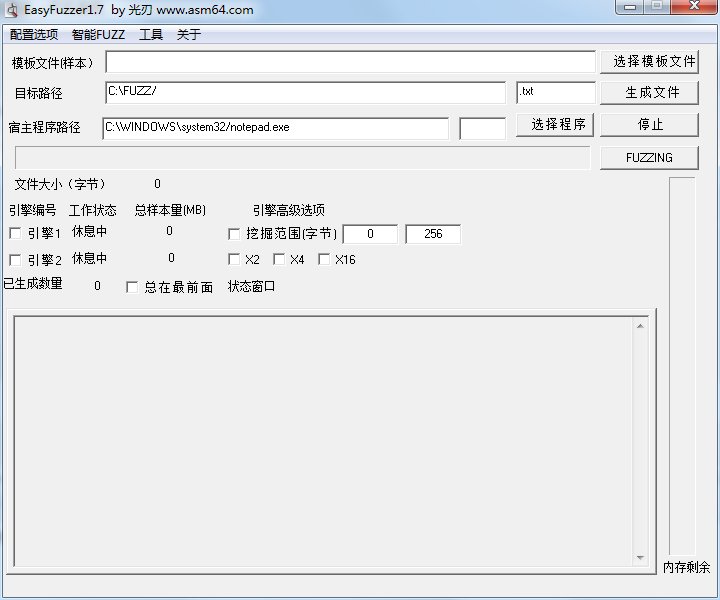Click the range end field showing 256
Image resolution: width=720 pixels, height=600 pixels.
[x=432, y=234]
